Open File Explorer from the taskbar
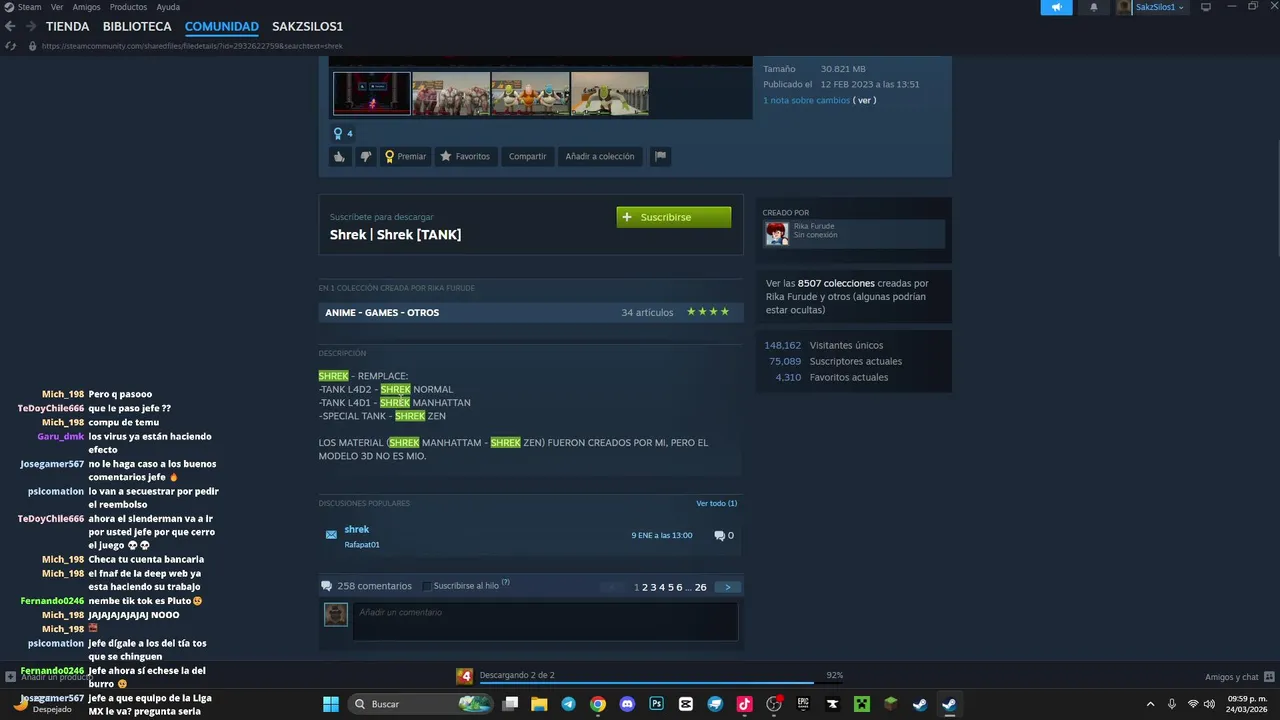Image resolution: width=1280 pixels, height=720 pixels. [x=539, y=704]
